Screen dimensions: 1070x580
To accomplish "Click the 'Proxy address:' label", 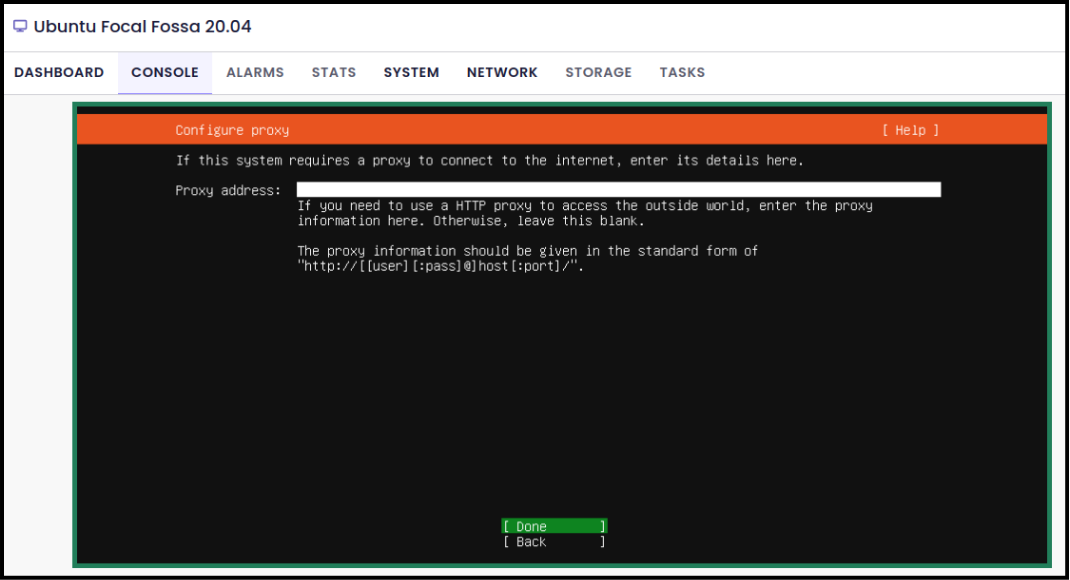I will click(x=228, y=190).
